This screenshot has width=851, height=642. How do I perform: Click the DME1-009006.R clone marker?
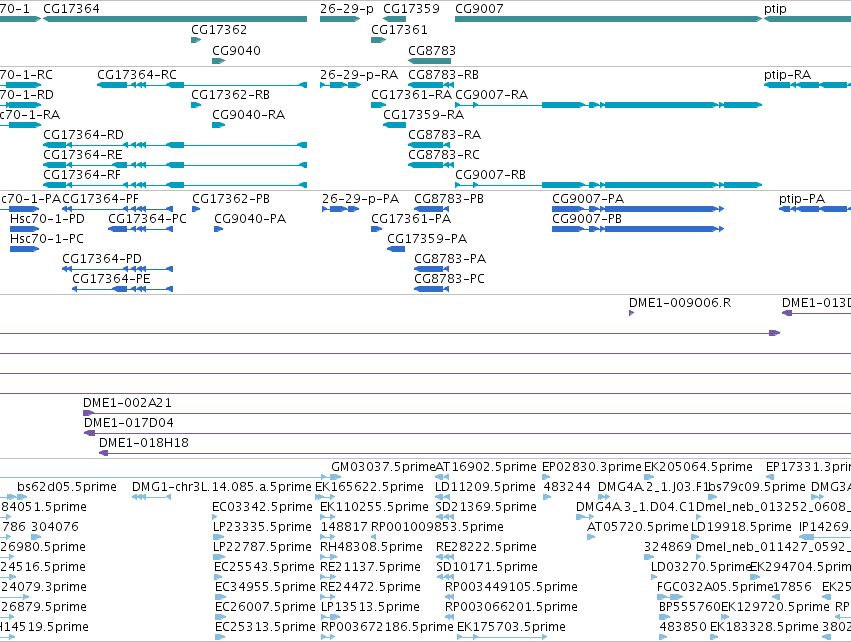[631, 313]
